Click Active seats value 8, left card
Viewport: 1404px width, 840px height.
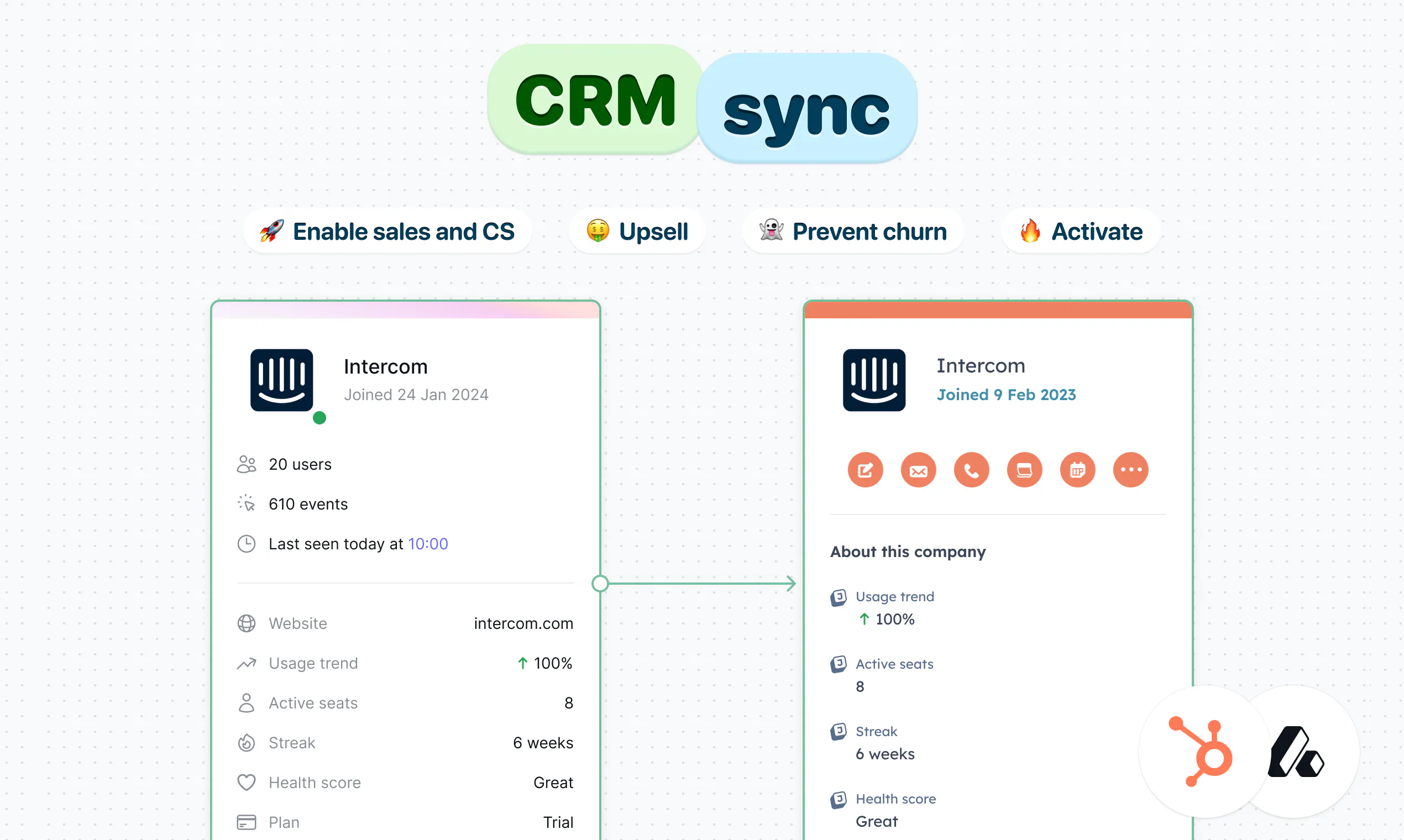(568, 703)
